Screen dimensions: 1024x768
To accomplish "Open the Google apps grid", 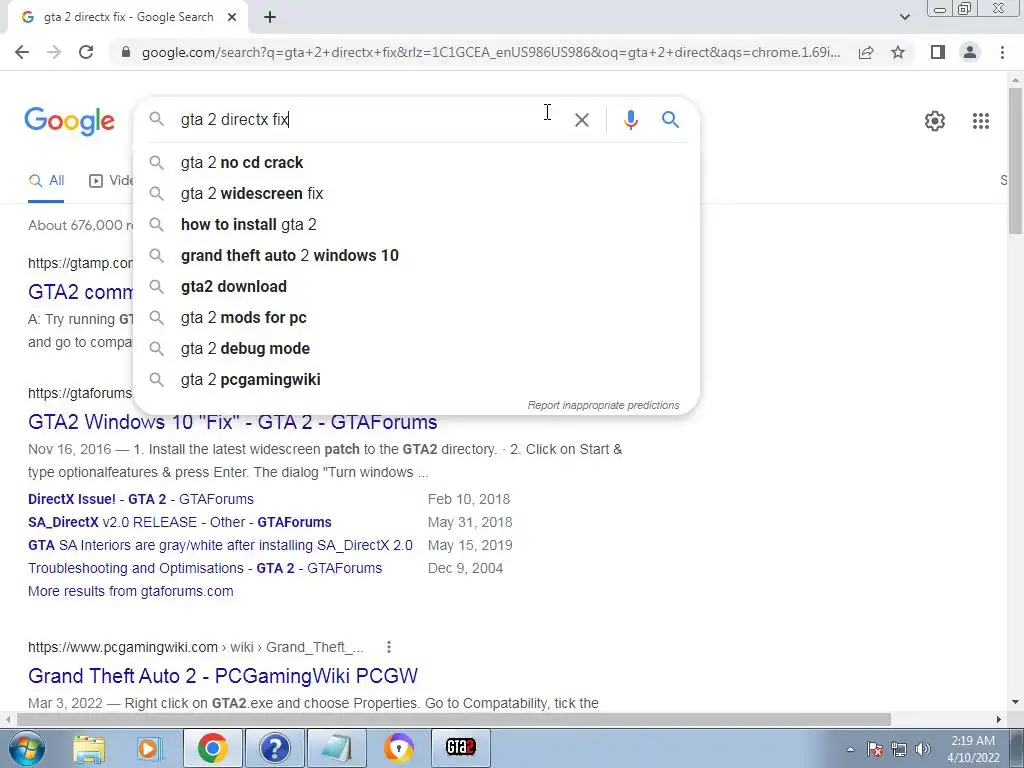I will tap(980, 121).
